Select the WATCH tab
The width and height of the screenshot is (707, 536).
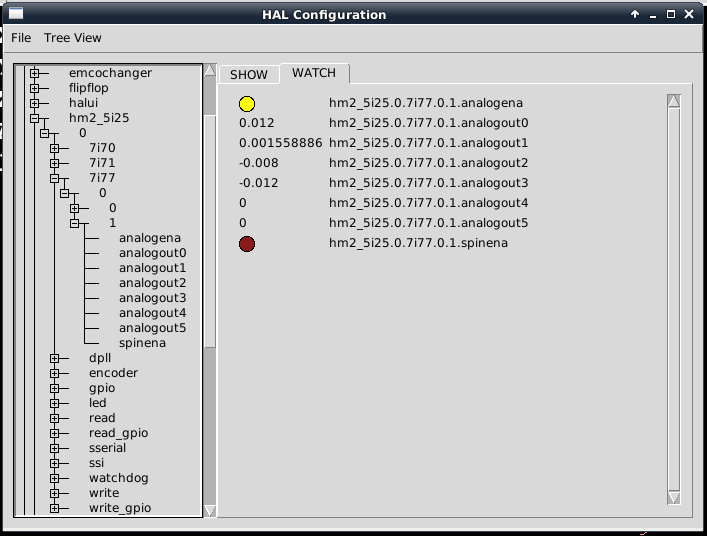314,73
